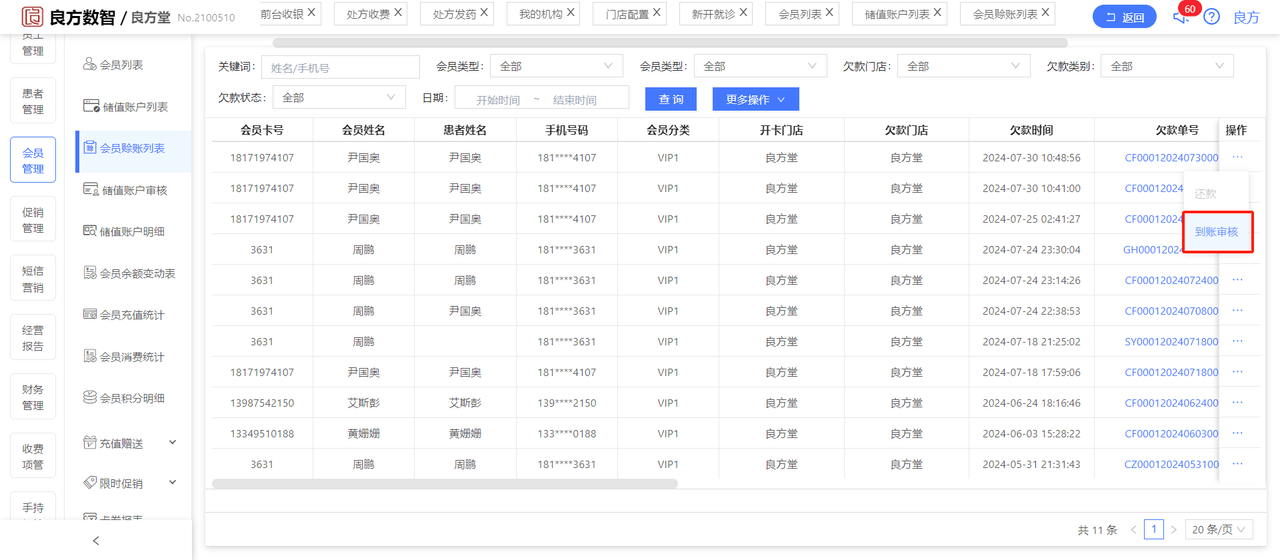This screenshot has width=1280, height=560.
Task: Click the 良方数智 logo icon
Action: (33, 16)
